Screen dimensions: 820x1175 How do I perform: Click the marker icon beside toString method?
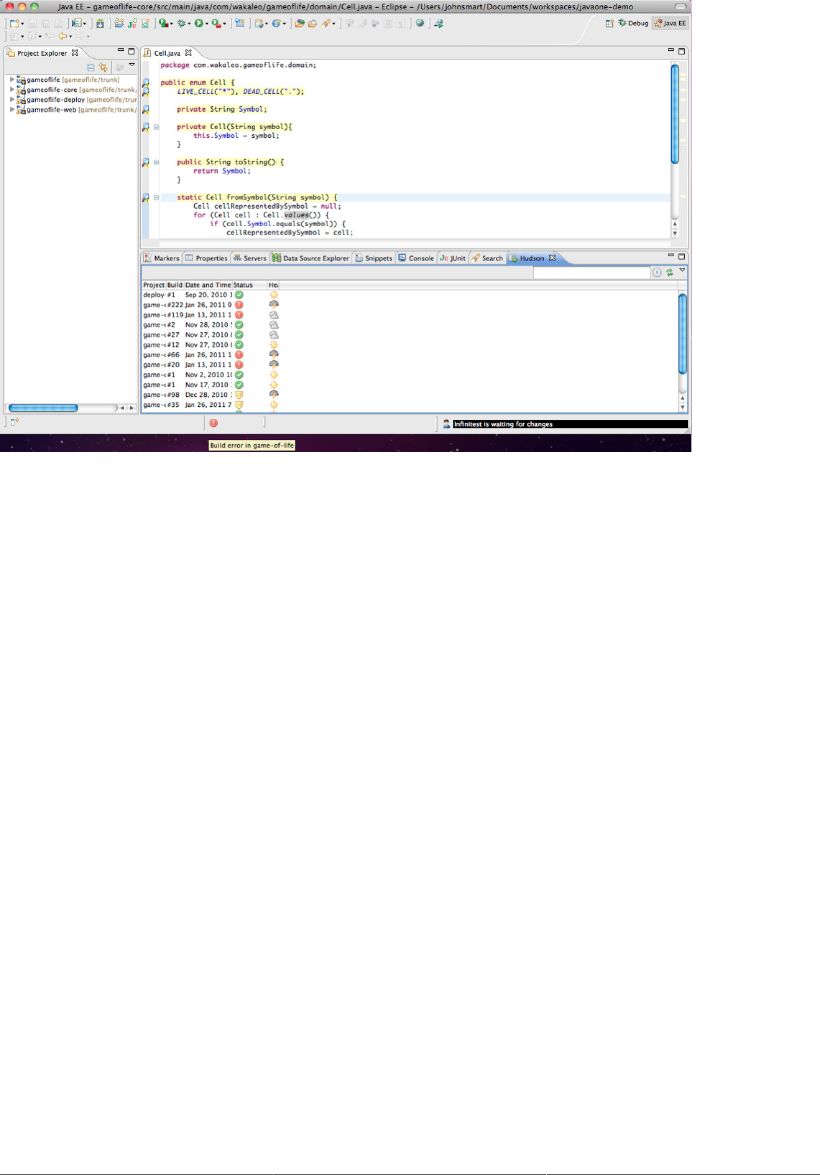145,162
